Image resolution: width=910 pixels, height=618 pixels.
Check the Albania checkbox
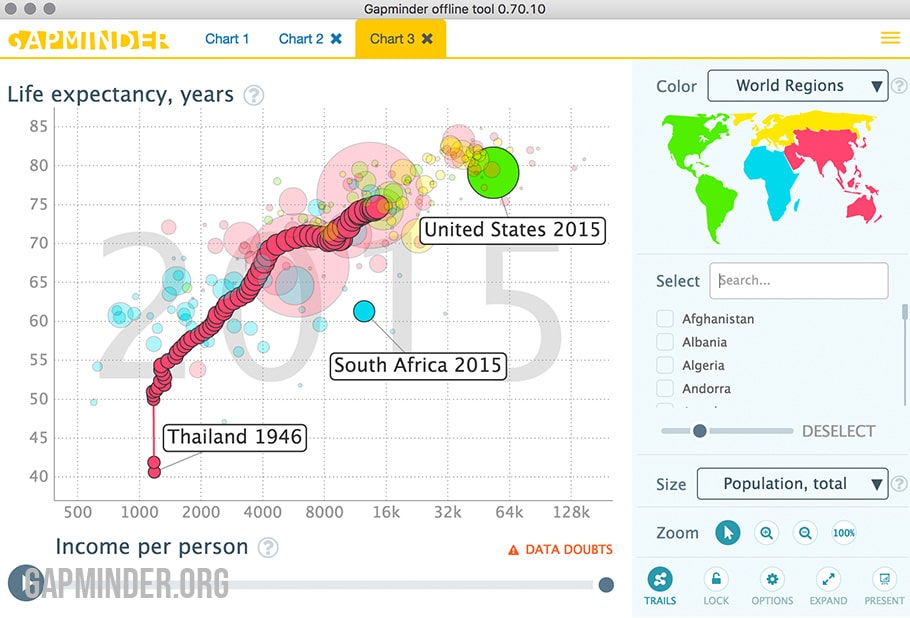click(665, 342)
